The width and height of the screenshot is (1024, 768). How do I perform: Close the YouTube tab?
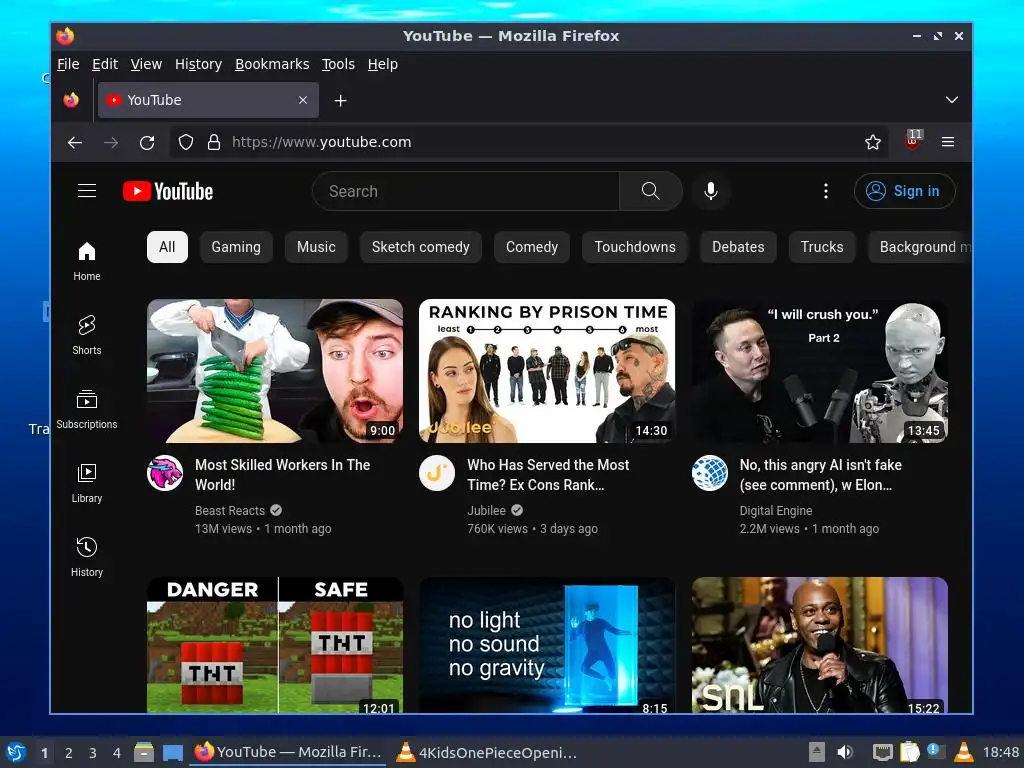[x=303, y=100]
